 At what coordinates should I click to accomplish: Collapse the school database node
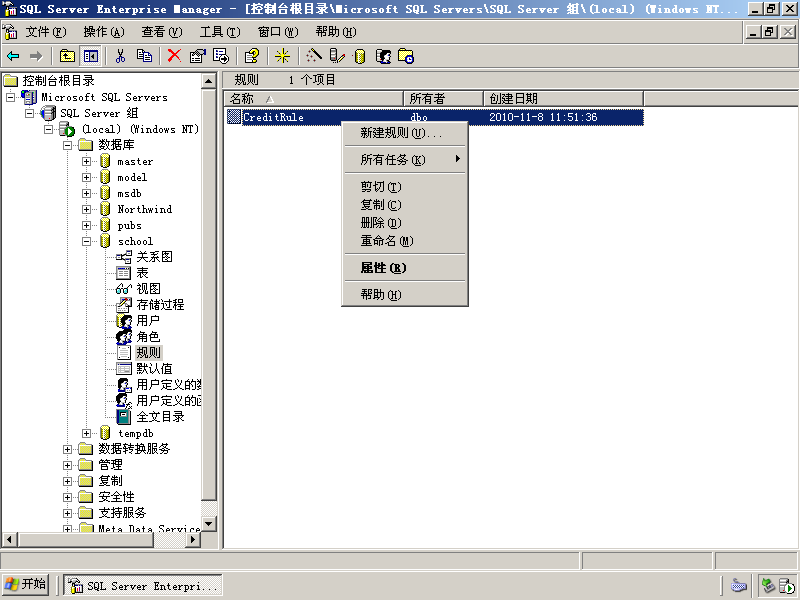[x=86, y=241]
